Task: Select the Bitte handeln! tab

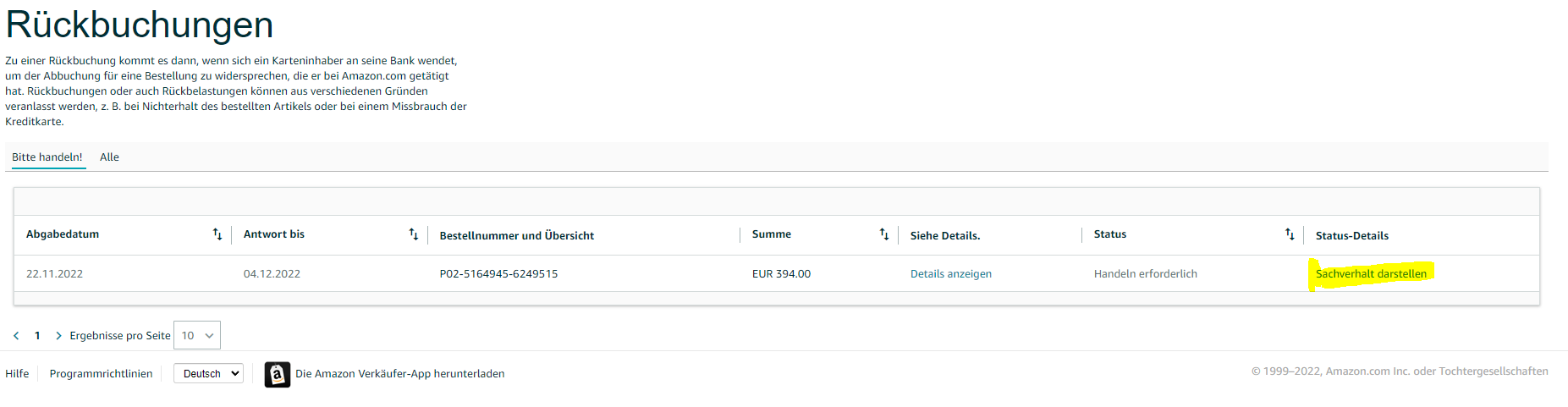Action: coord(47,157)
